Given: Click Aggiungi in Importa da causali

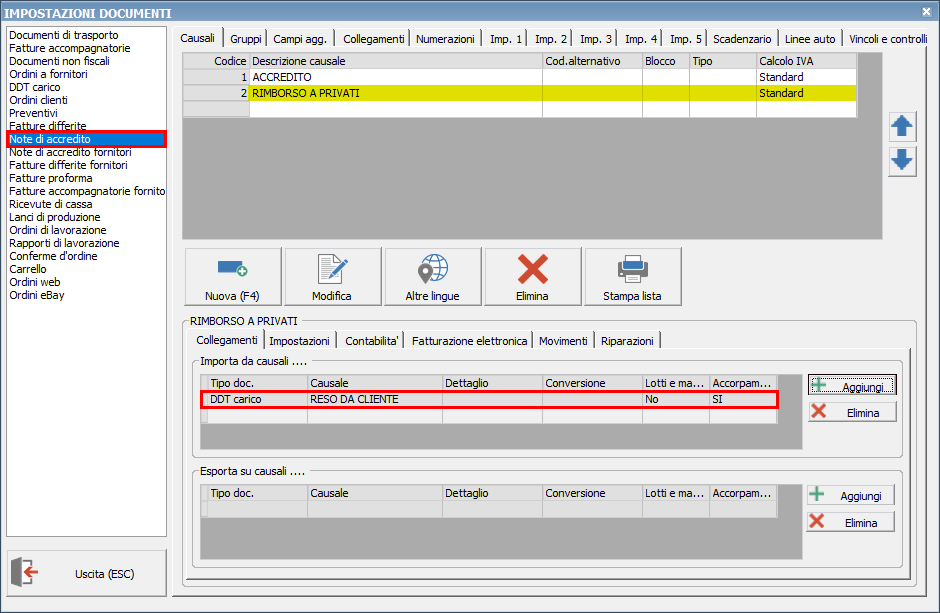Looking at the screenshot, I should click(852, 386).
